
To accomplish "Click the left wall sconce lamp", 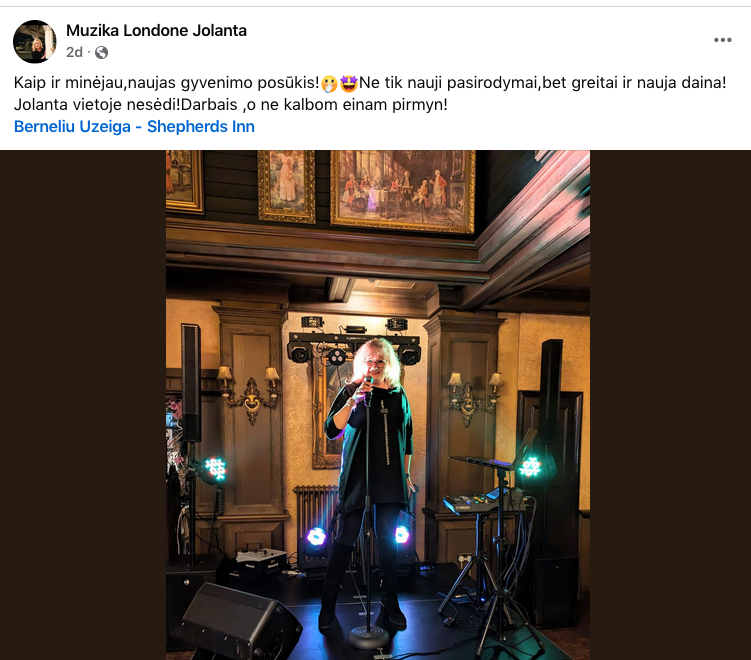I will pos(249,394).
